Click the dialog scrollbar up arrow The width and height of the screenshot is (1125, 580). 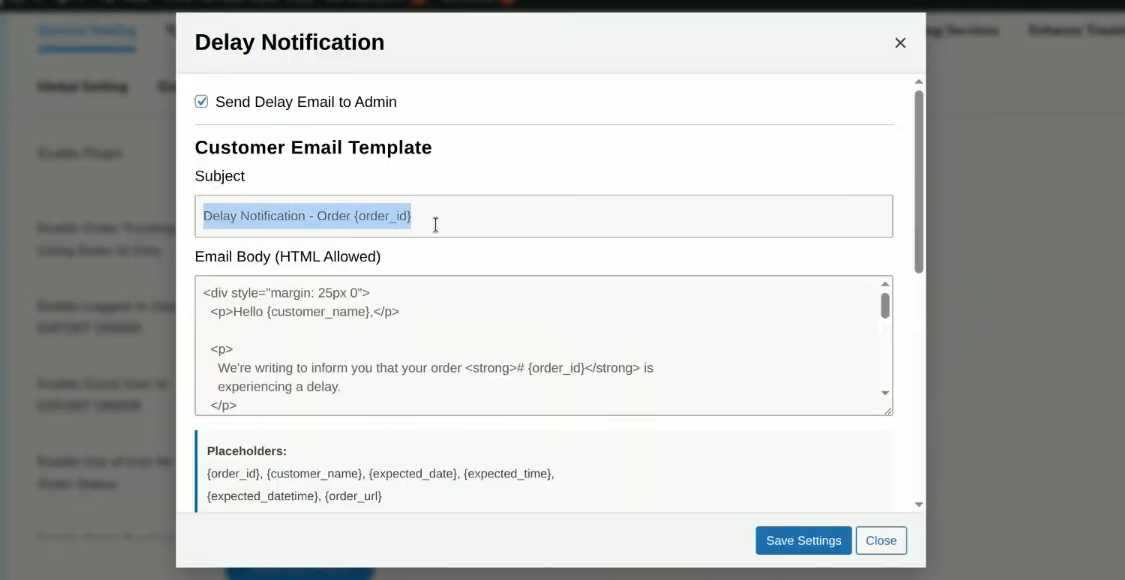coord(918,82)
